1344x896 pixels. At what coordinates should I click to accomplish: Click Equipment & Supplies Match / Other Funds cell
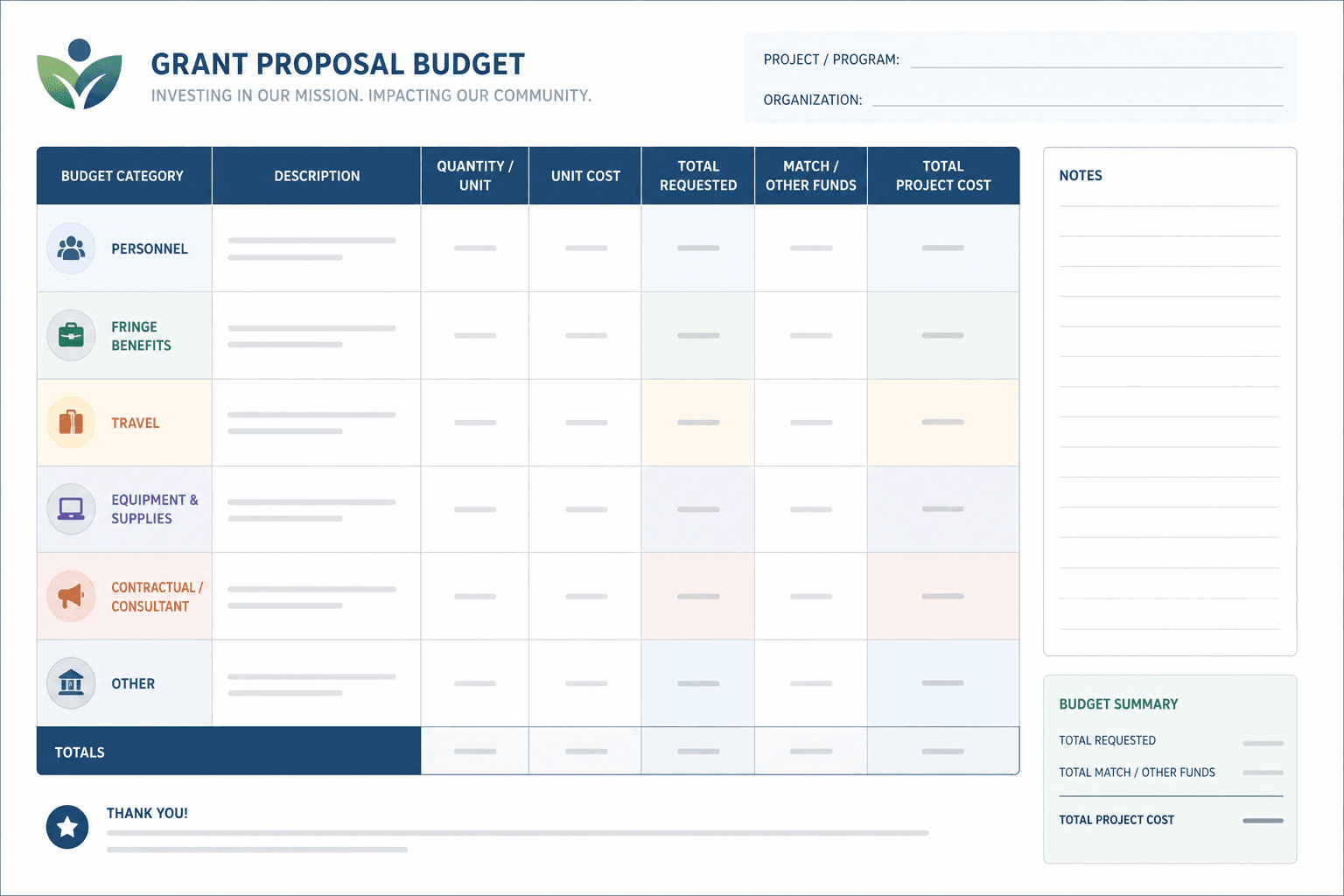tap(811, 509)
